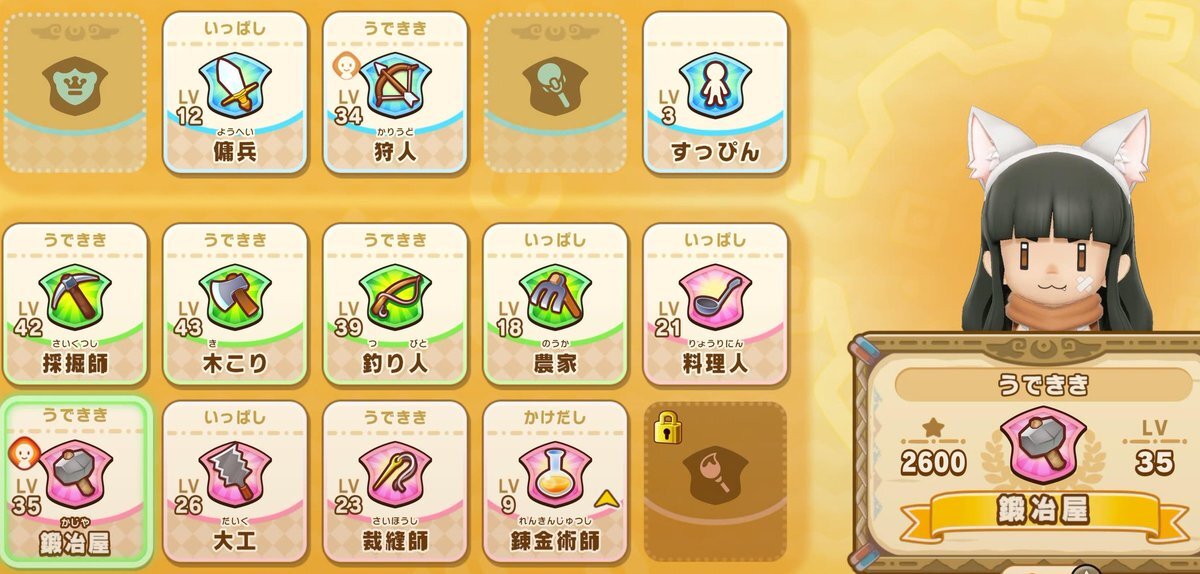Click the yellow up arrow on 錬金術師
Image resolution: width=1200 pixels, height=574 pixels.
pyautogui.click(x=605, y=496)
